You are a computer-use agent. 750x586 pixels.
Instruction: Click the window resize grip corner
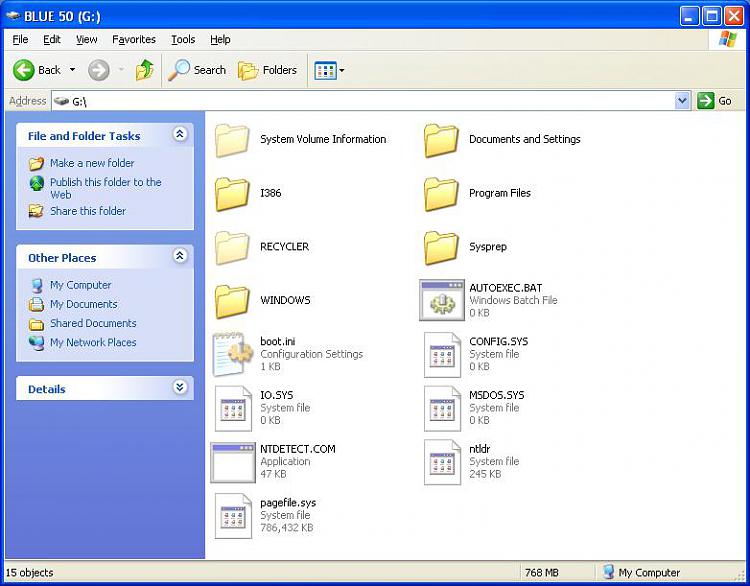741,576
